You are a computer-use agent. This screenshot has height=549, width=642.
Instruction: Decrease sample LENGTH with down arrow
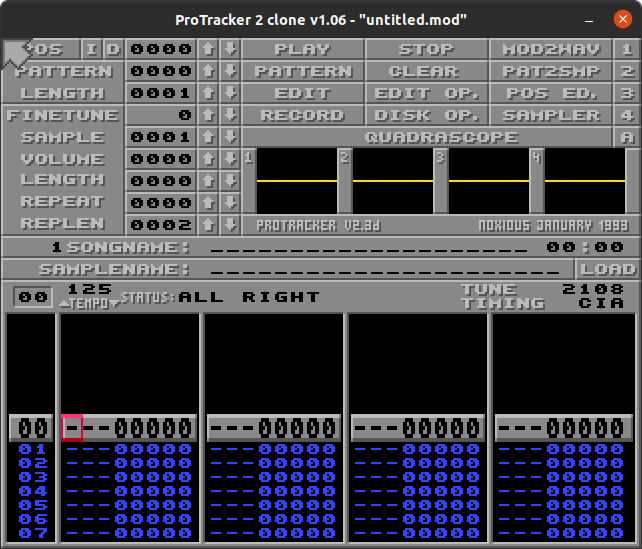tap(230, 181)
